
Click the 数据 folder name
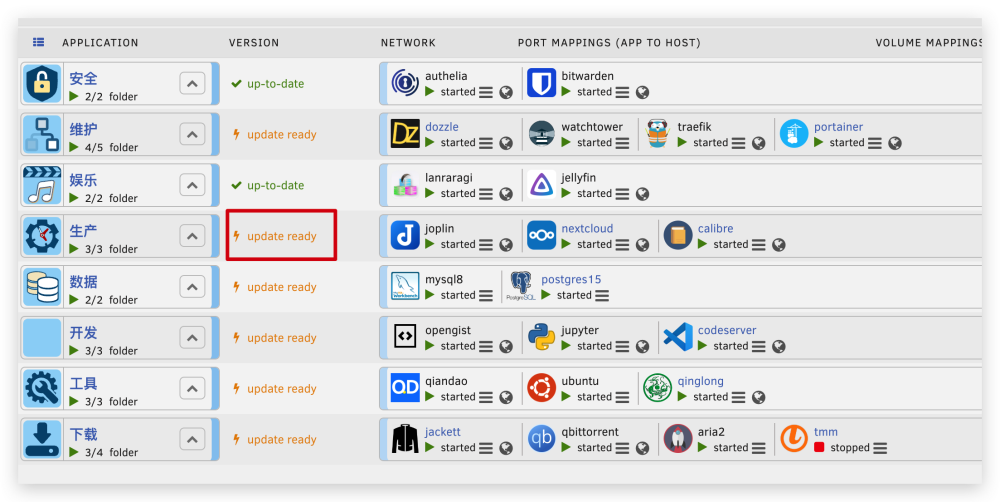pos(84,281)
